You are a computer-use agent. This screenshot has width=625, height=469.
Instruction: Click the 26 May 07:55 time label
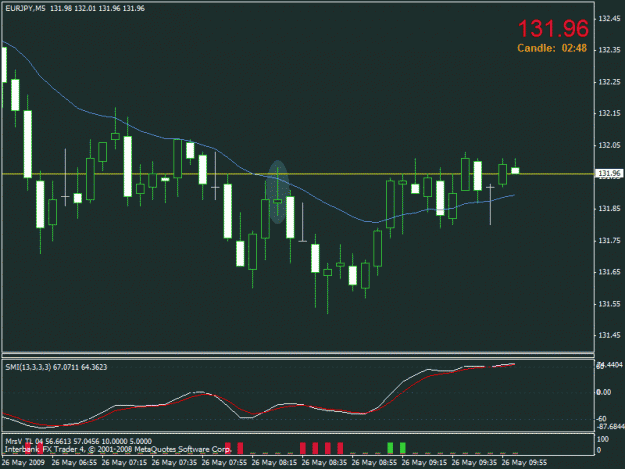pos(224,463)
